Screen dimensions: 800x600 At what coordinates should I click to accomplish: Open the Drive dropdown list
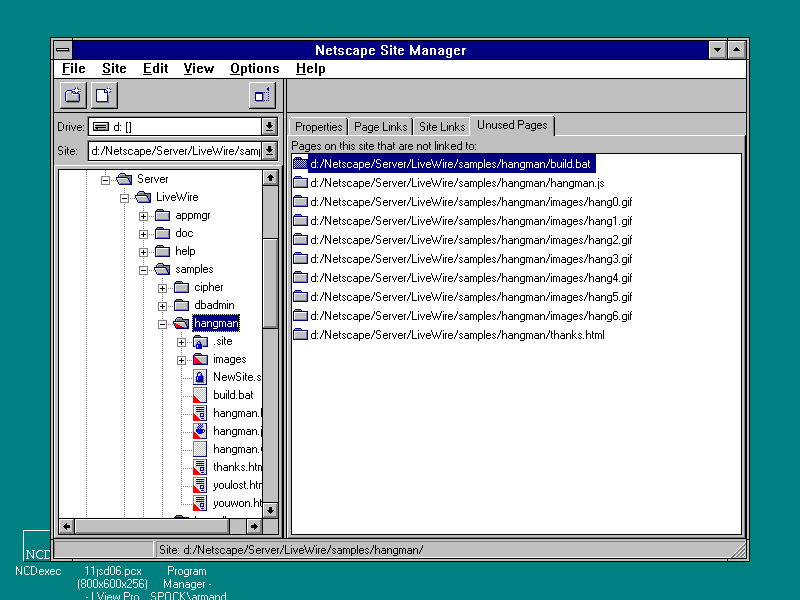[x=269, y=127]
